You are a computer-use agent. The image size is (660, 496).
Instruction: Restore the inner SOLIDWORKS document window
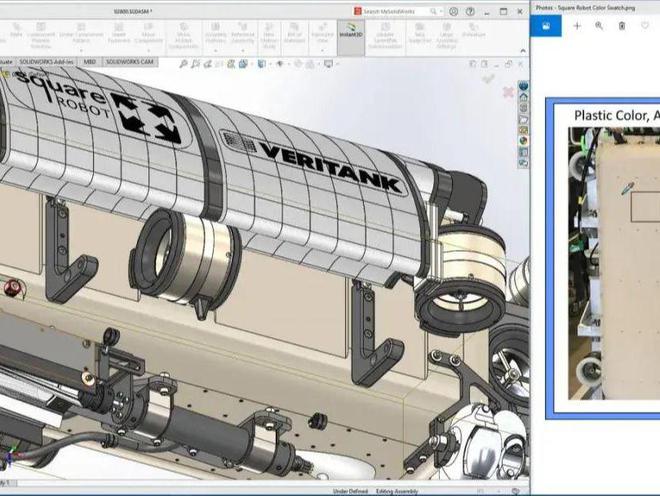pyautogui.click(x=508, y=64)
